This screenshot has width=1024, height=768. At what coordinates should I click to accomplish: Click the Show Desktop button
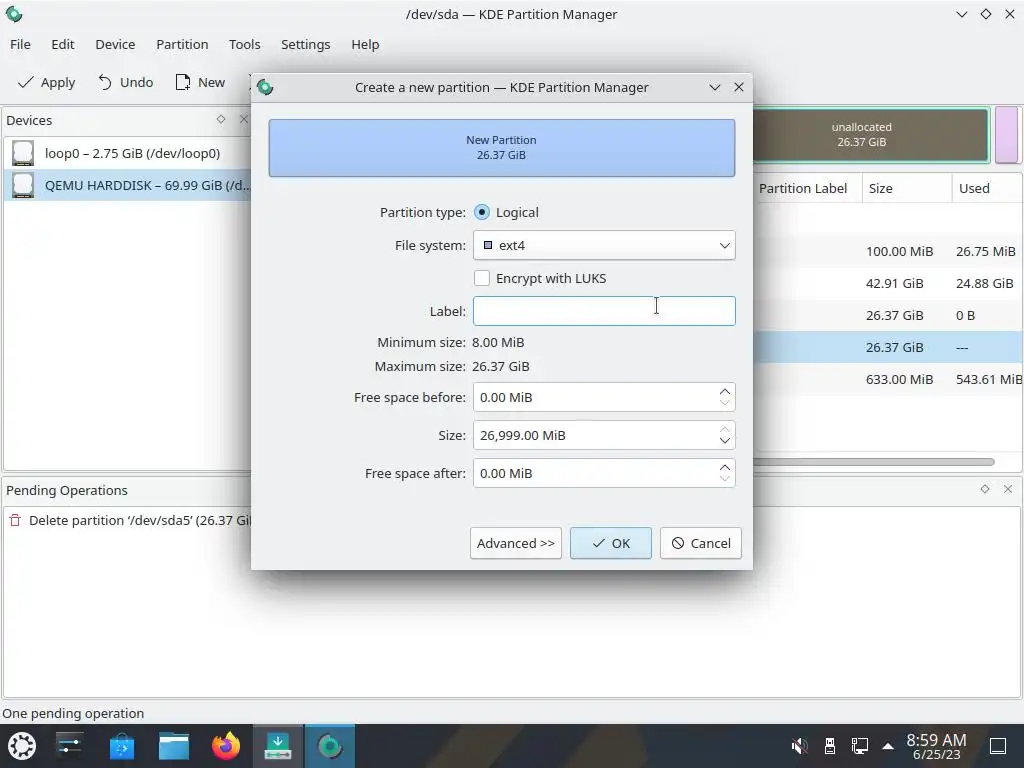click(998, 746)
